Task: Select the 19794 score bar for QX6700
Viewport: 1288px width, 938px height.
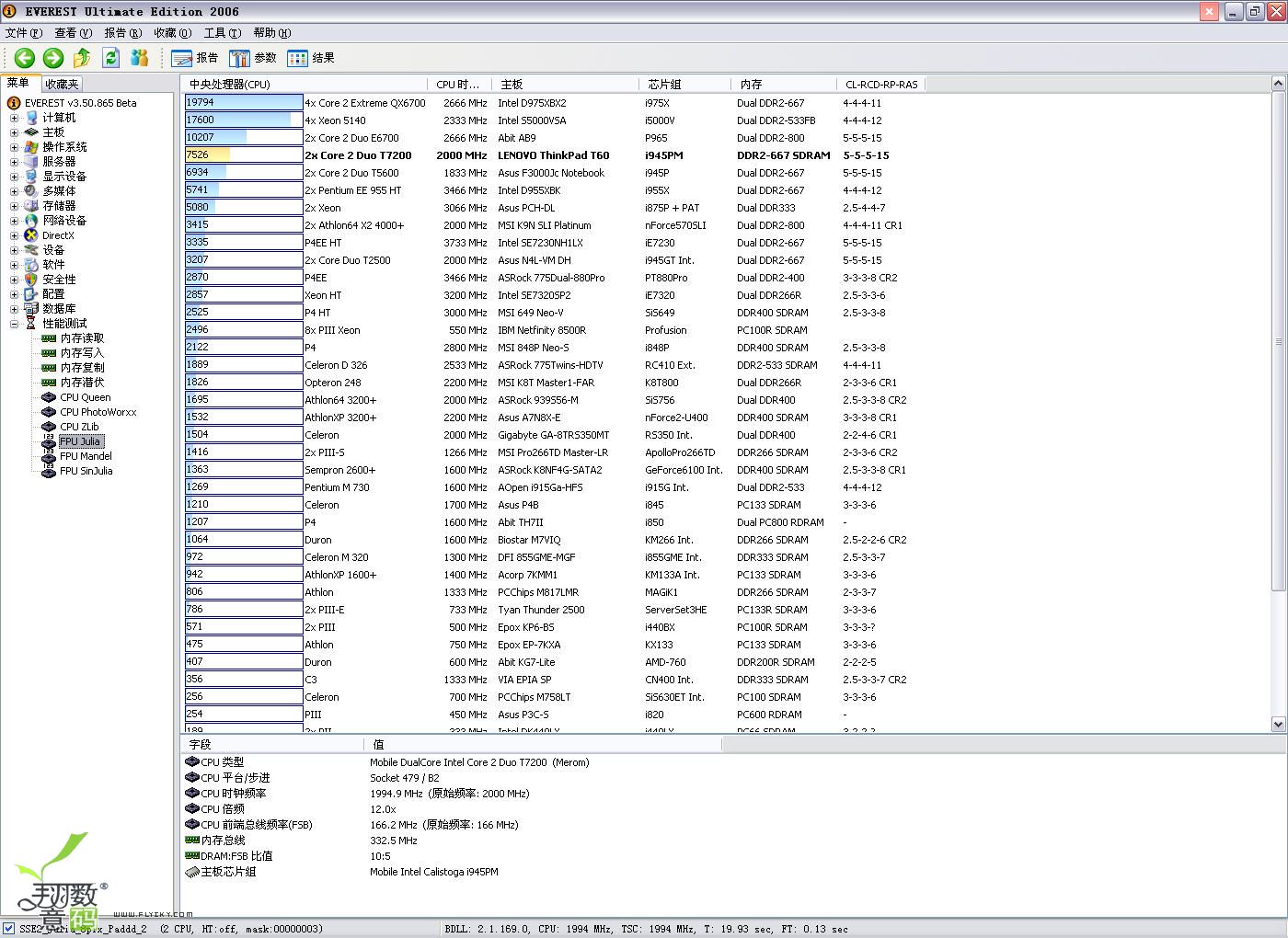Action: point(244,103)
